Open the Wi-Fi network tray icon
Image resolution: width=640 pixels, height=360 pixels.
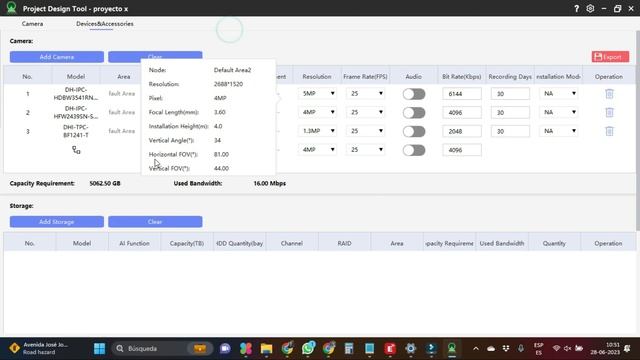[x=556, y=348]
